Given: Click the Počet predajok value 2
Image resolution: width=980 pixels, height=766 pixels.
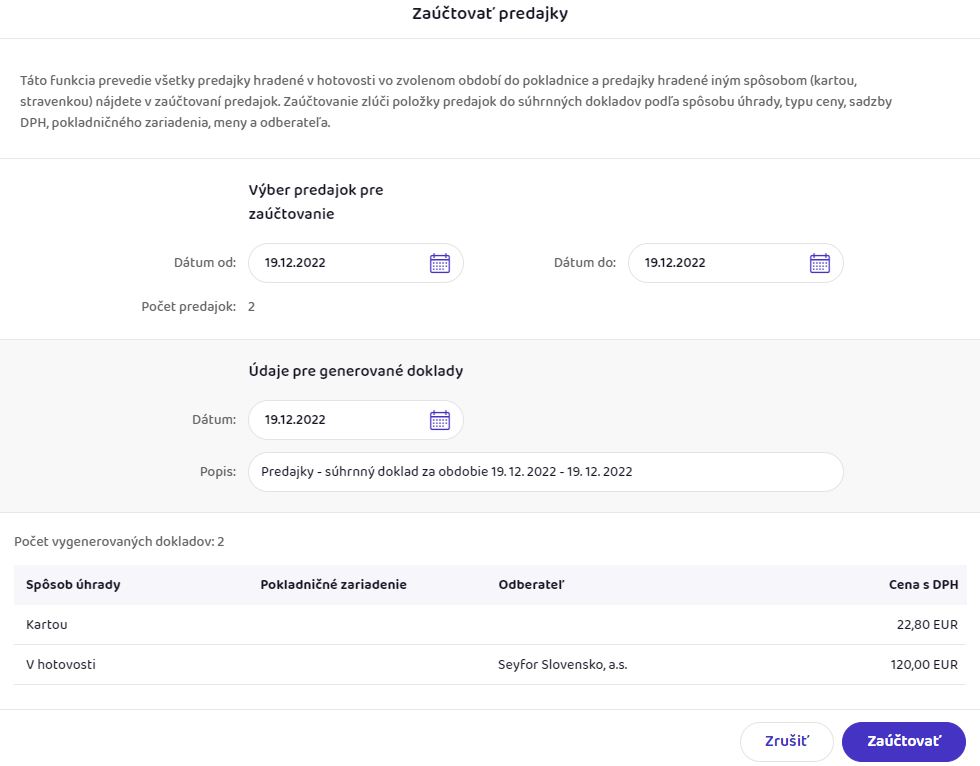Looking at the screenshot, I should [x=251, y=307].
